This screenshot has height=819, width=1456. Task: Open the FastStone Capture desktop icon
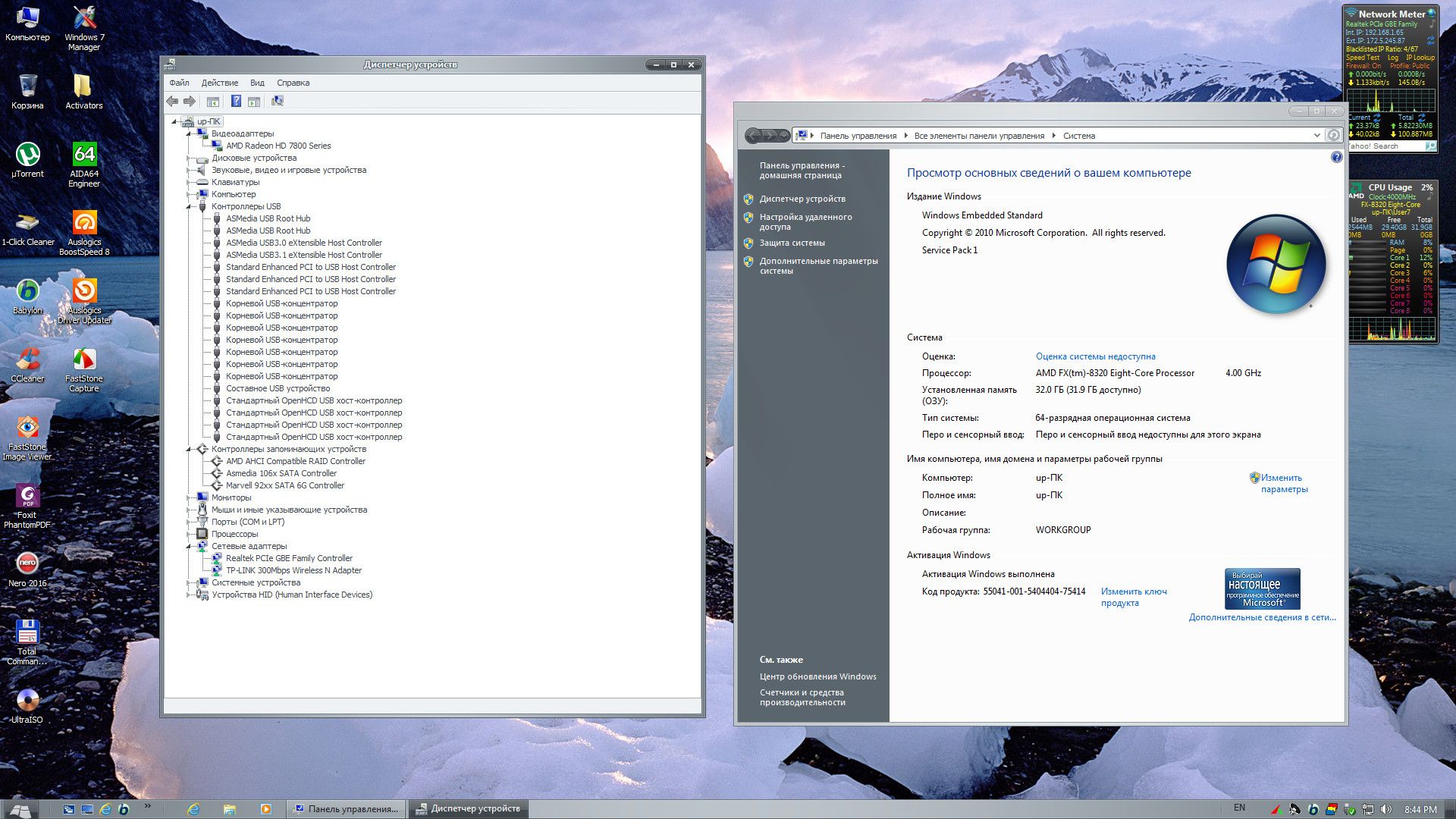click(x=84, y=369)
